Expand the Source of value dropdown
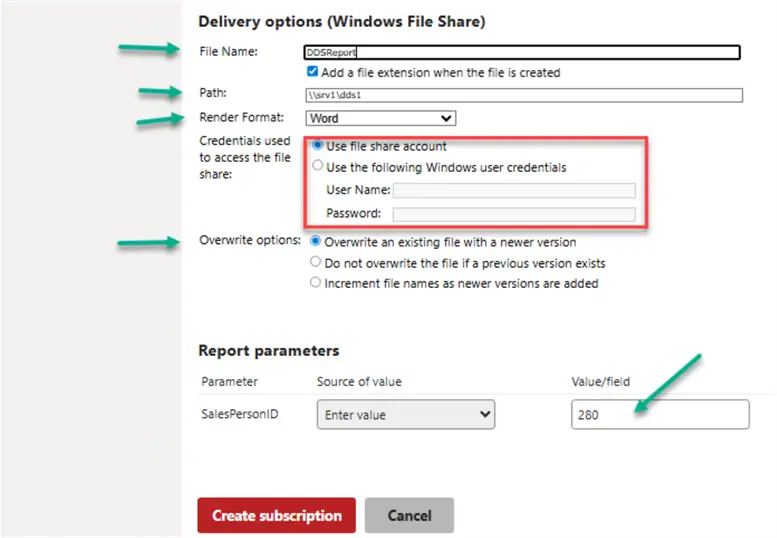777x538 pixels. (405, 414)
